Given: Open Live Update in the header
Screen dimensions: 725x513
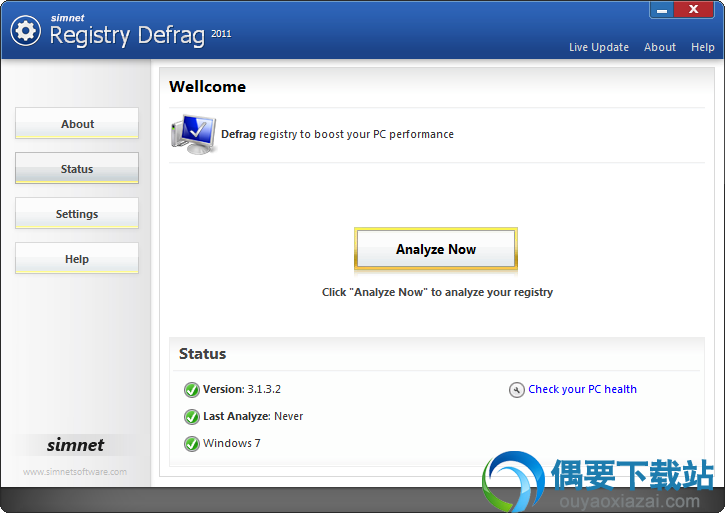Looking at the screenshot, I should click(599, 47).
